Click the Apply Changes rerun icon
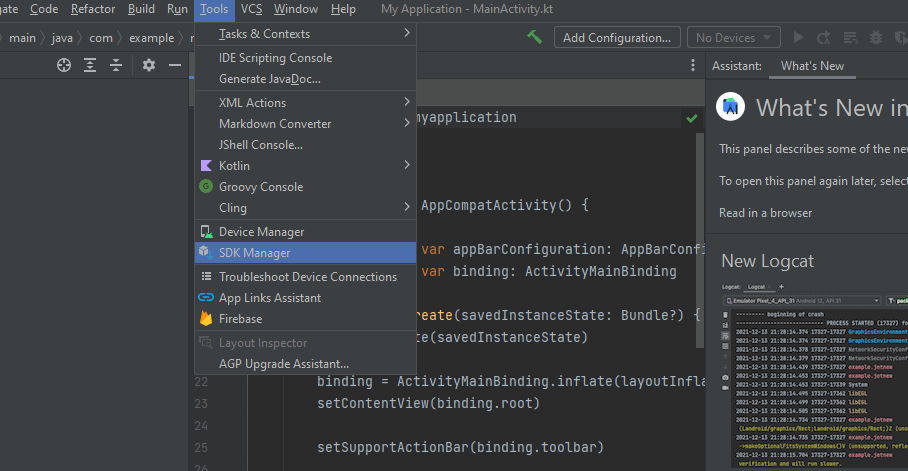 tap(823, 38)
